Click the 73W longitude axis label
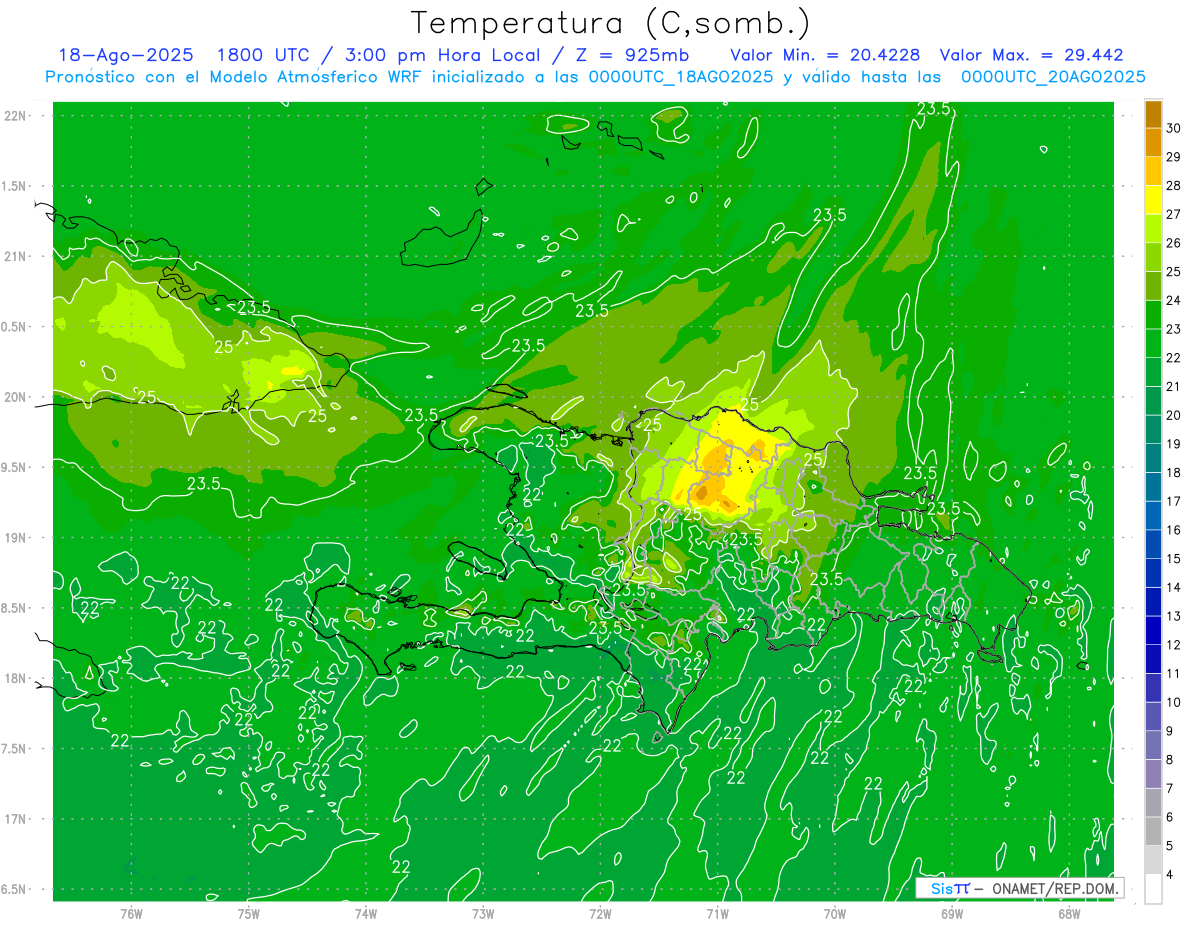 483,914
